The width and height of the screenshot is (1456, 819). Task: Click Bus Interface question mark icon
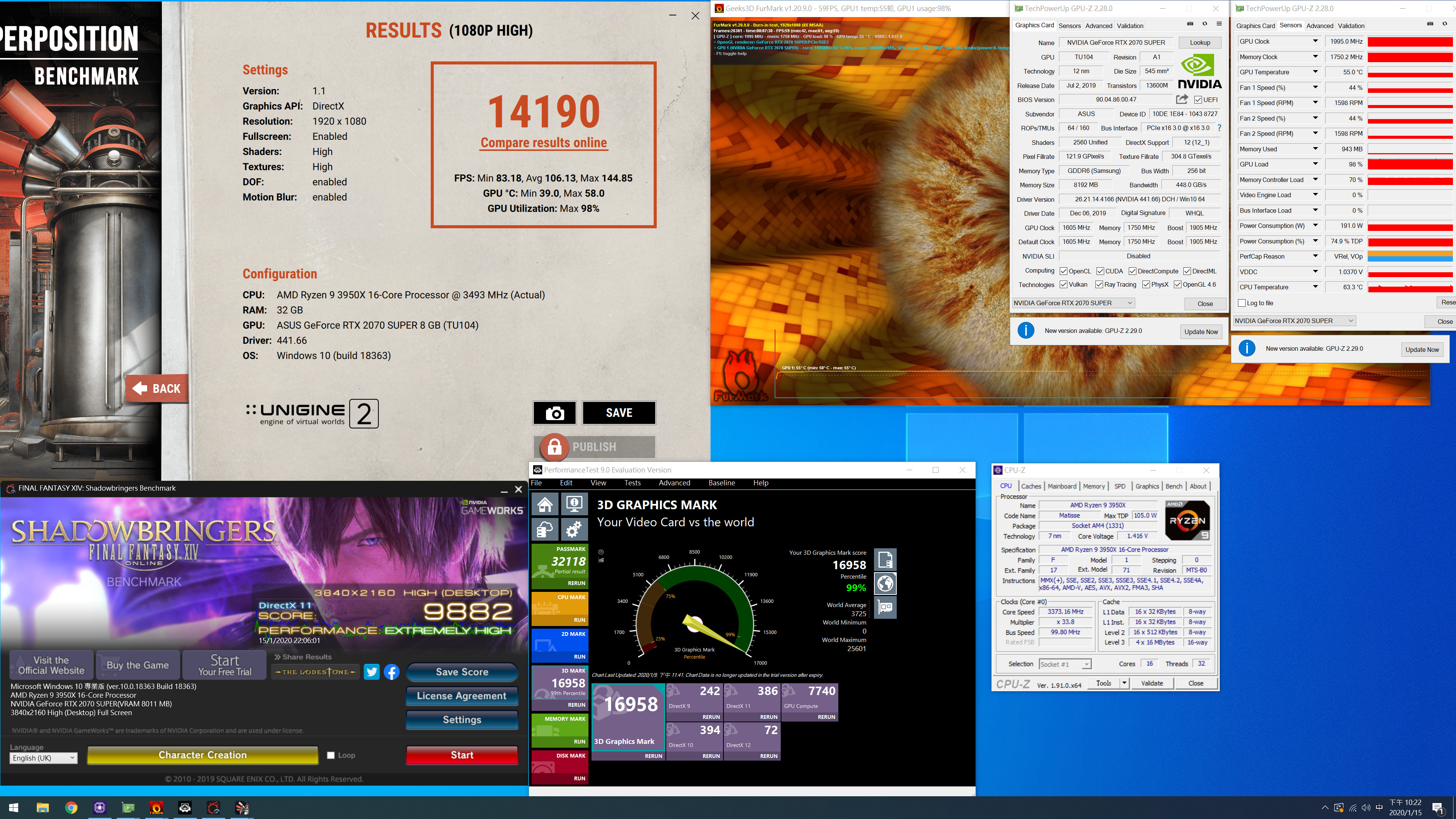(1219, 128)
